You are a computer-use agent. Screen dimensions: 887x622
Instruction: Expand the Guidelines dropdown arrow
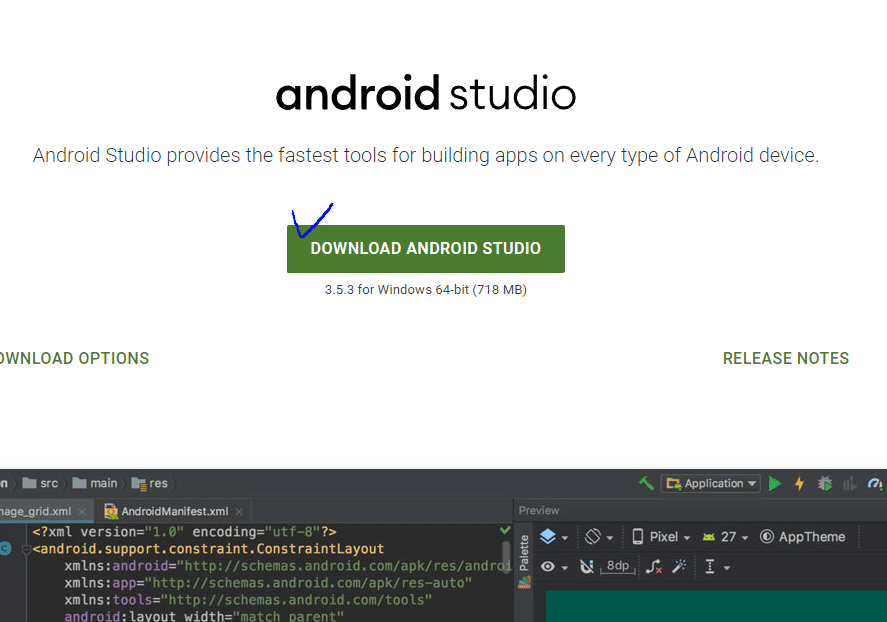(x=727, y=568)
